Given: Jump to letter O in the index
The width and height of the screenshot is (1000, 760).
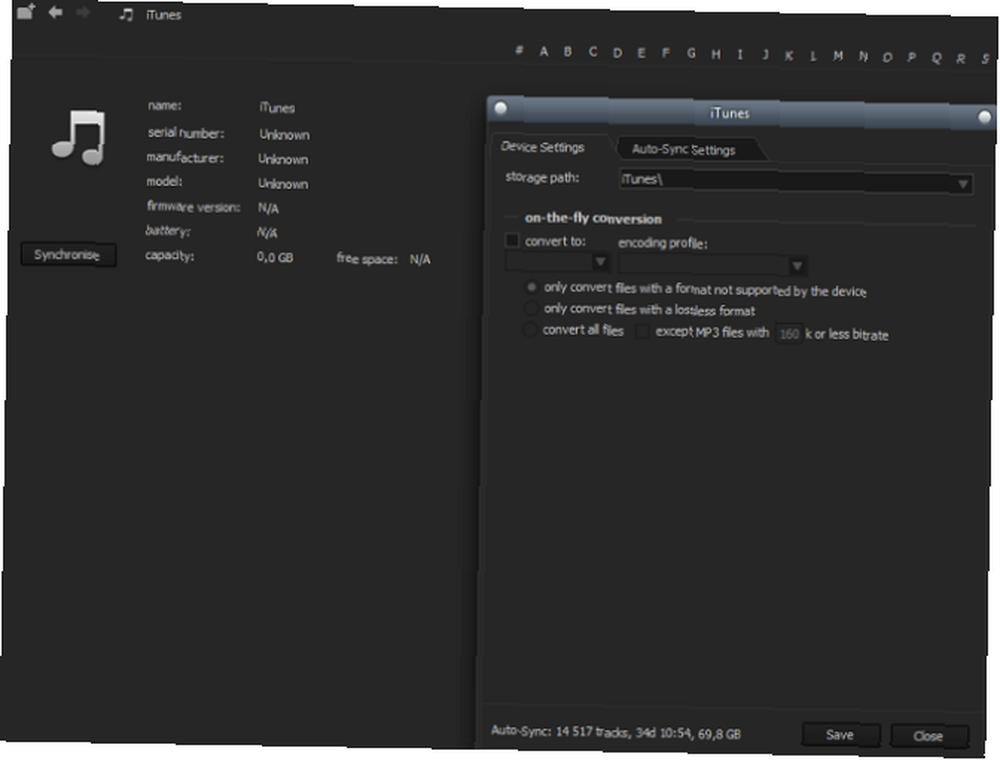Looking at the screenshot, I should coord(887,57).
